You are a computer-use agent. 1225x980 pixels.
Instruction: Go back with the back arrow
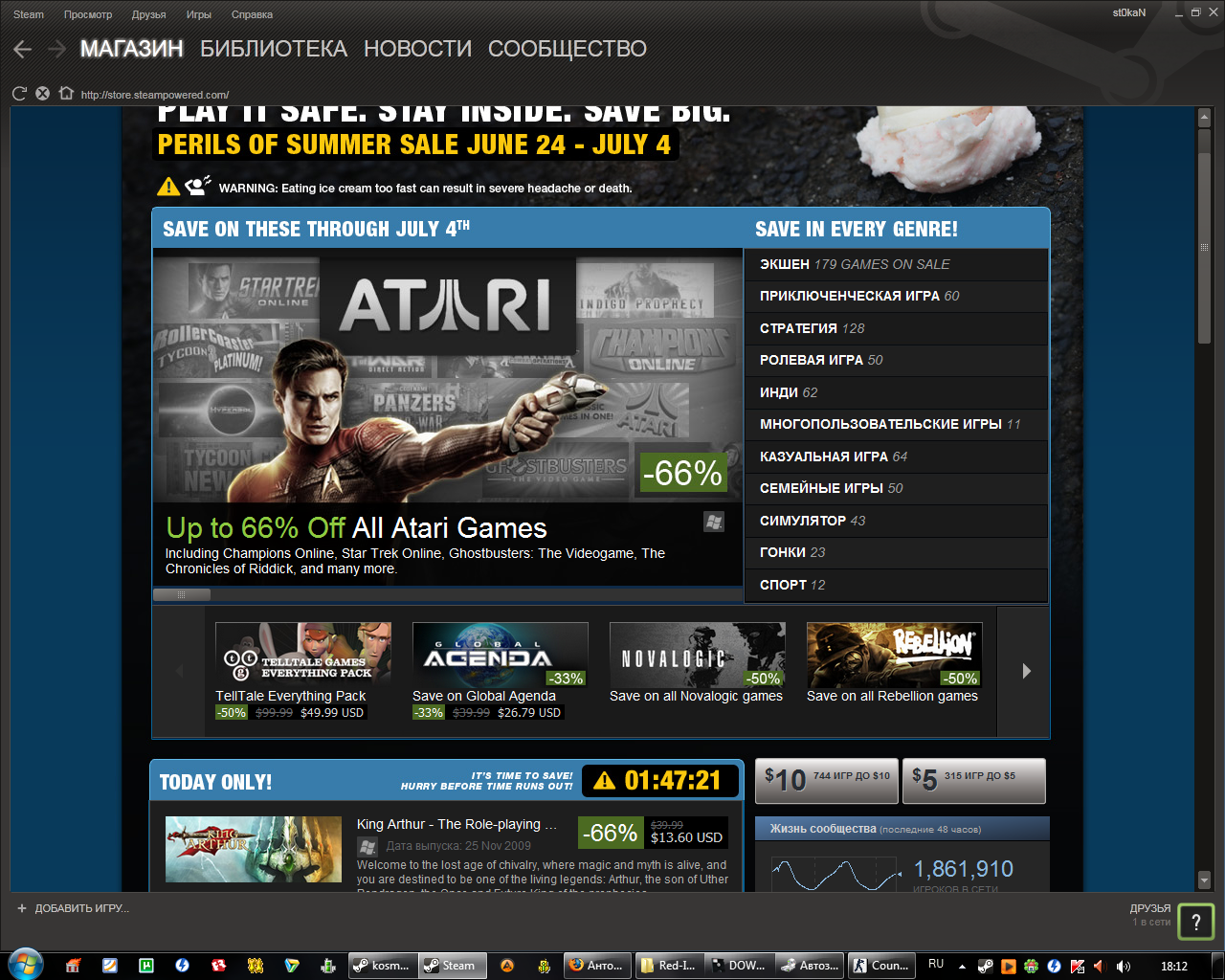23,49
